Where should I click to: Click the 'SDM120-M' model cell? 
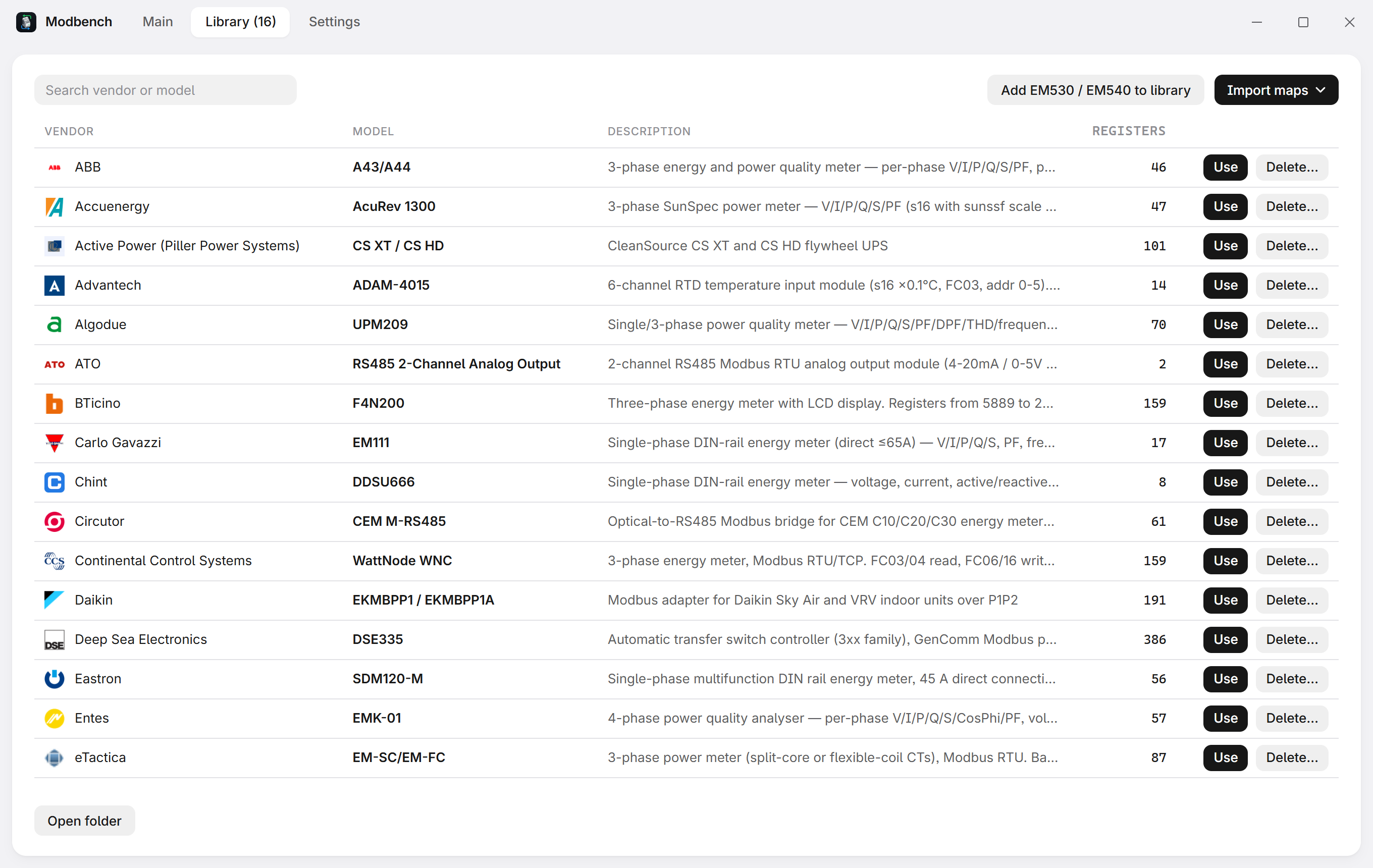pyautogui.click(x=388, y=678)
